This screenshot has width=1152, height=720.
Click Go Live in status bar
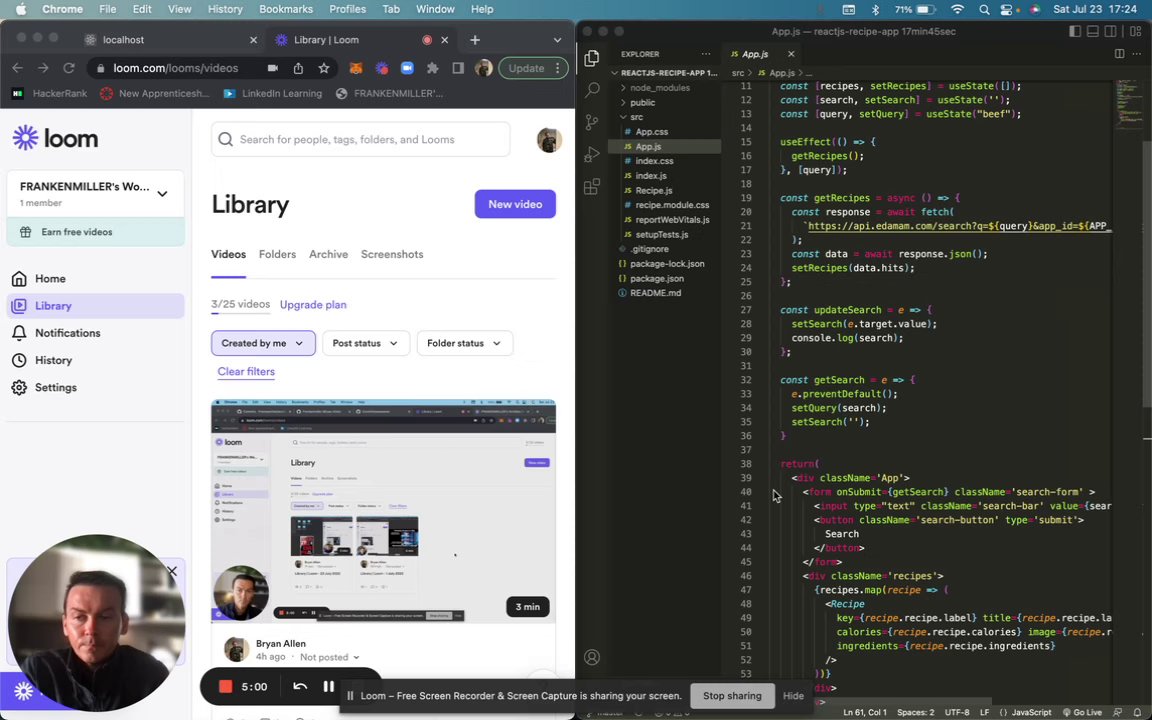[1082, 712]
